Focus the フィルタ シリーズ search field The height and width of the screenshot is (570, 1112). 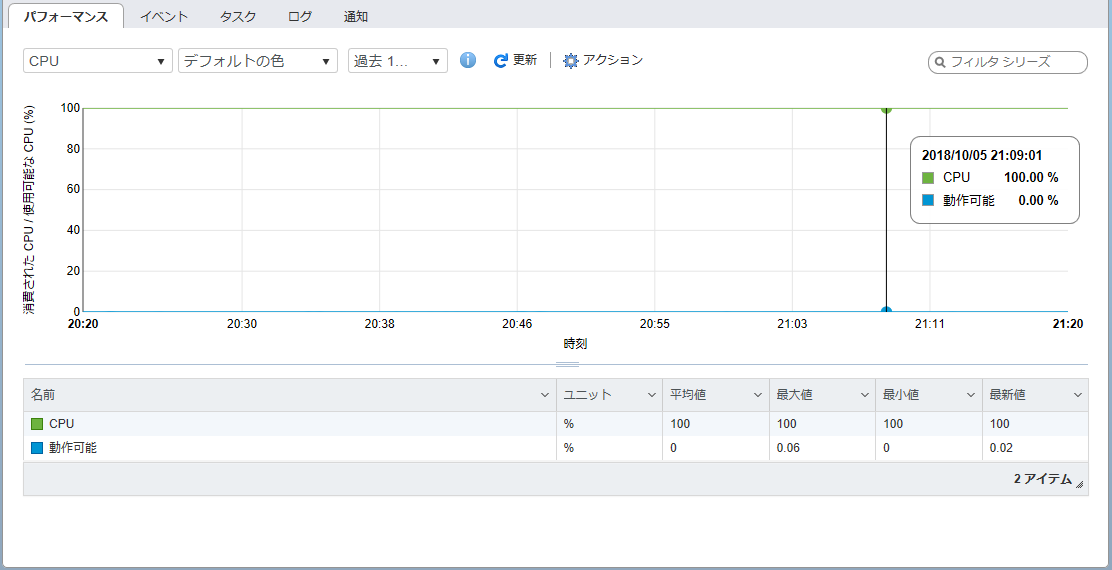pos(1012,62)
